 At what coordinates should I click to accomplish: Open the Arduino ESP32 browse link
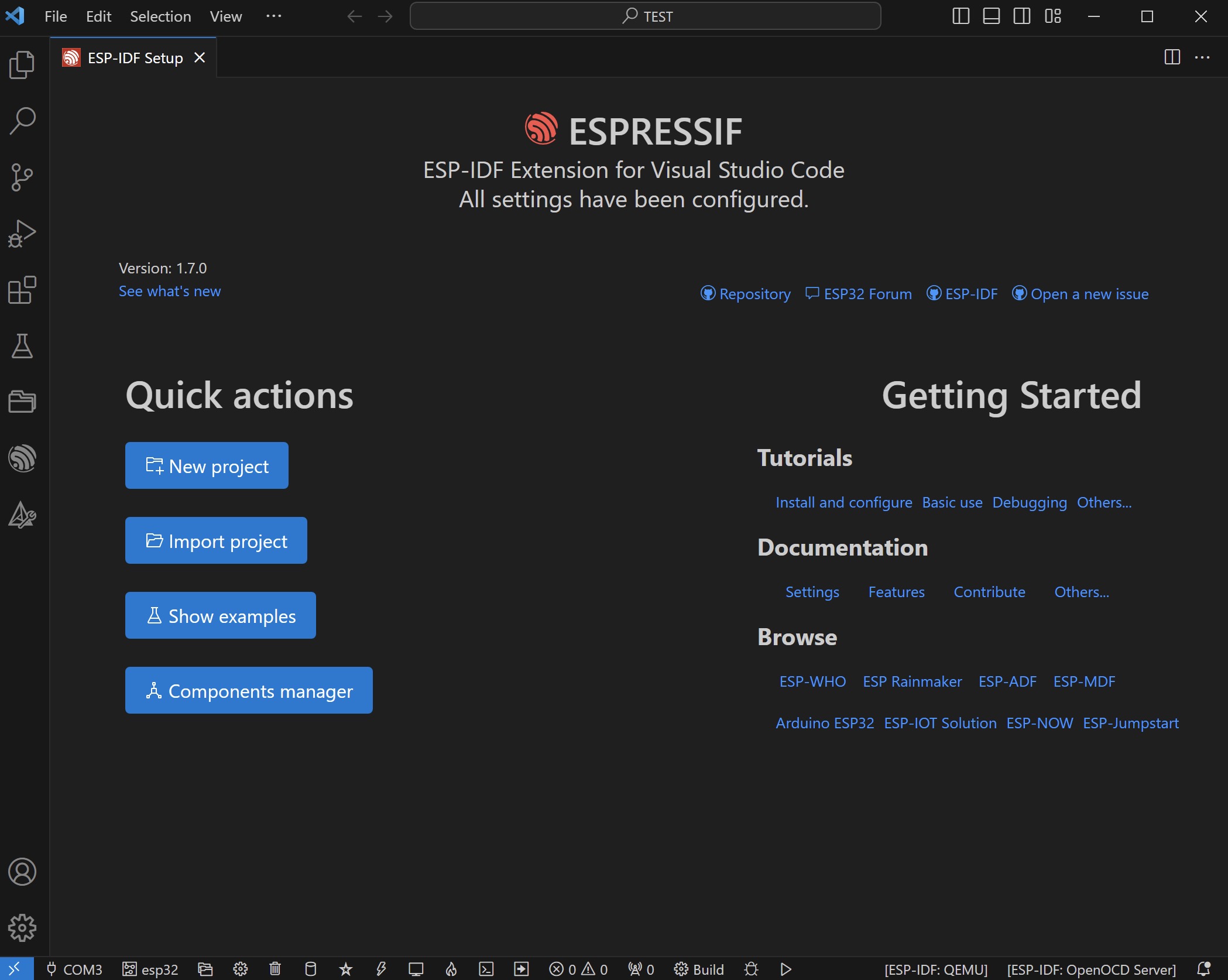pyautogui.click(x=825, y=723)
